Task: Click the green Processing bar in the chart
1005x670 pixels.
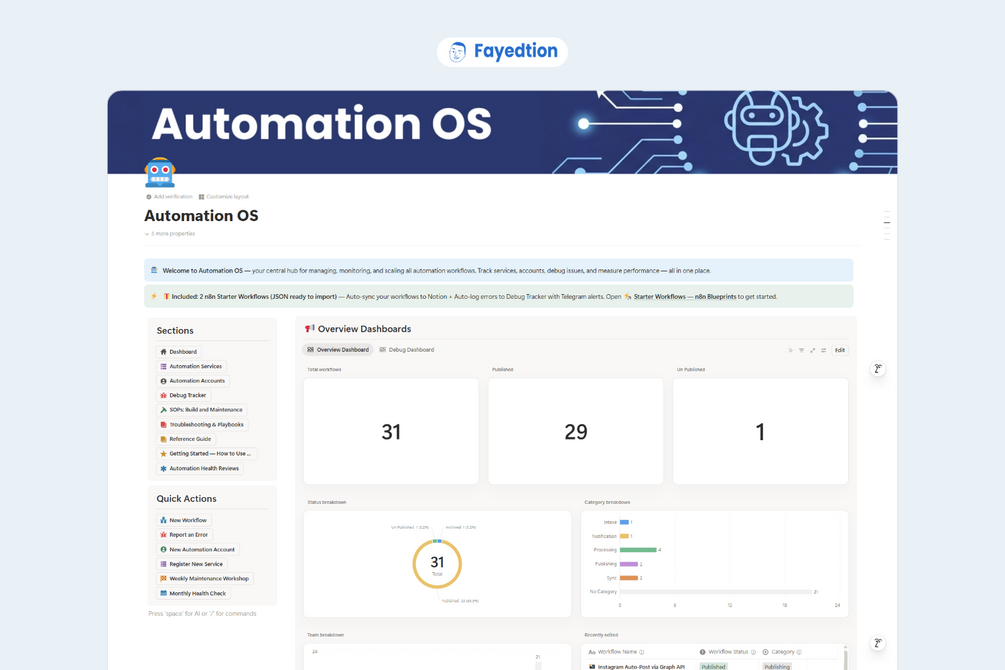Action: pos(638,549)
